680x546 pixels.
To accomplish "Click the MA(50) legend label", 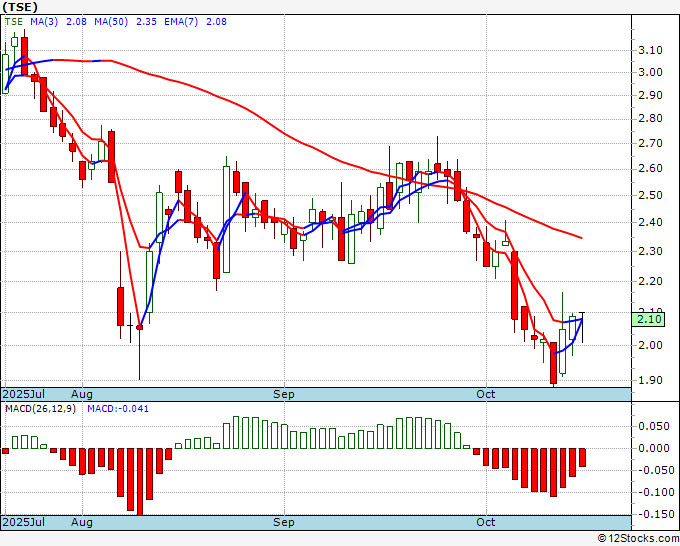I will coord(111,22).
